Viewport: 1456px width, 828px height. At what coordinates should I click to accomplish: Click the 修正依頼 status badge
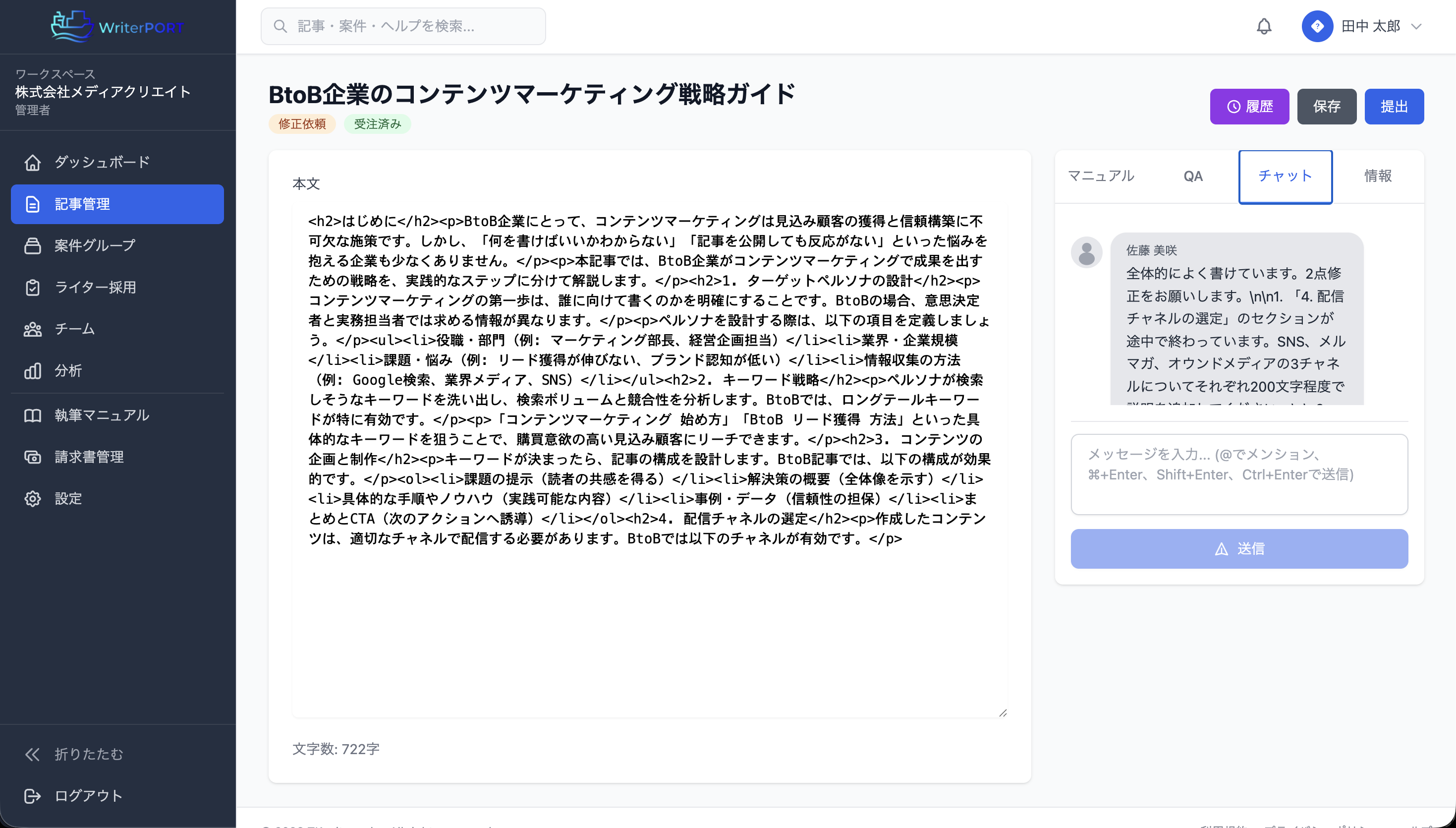[302, 124]
